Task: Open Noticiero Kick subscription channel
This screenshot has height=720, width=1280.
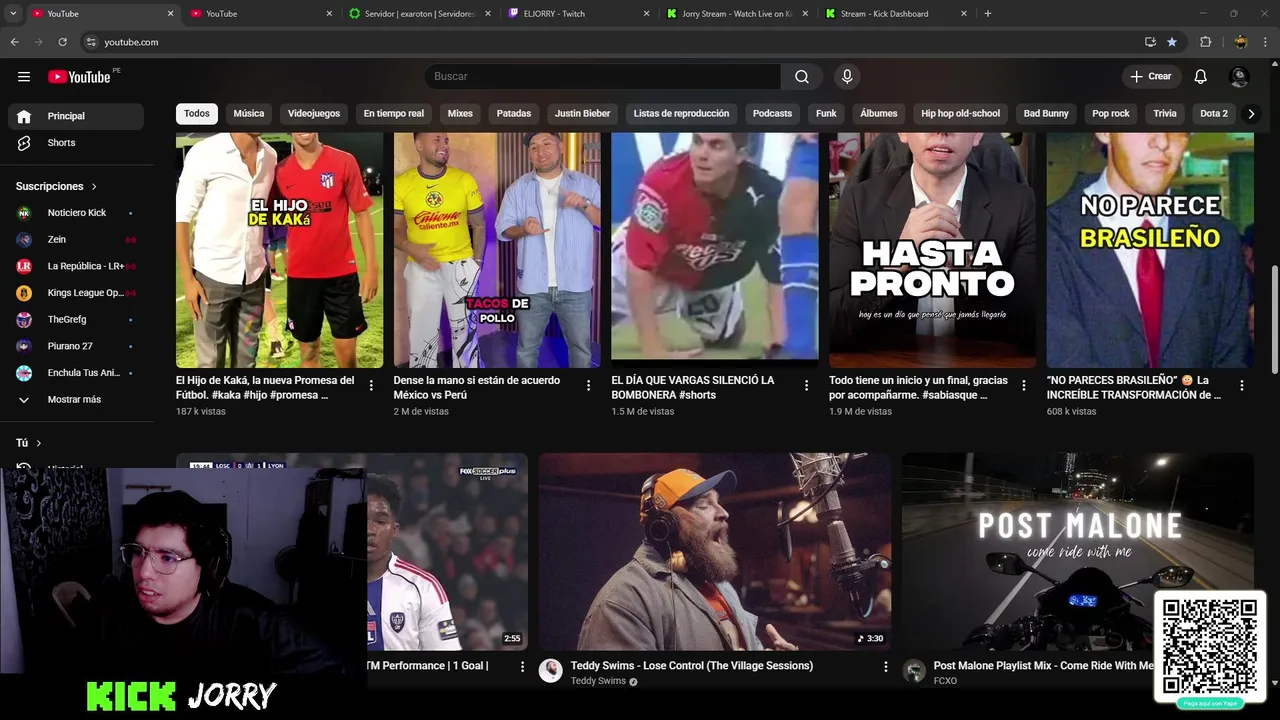Action: pos(76,213)
